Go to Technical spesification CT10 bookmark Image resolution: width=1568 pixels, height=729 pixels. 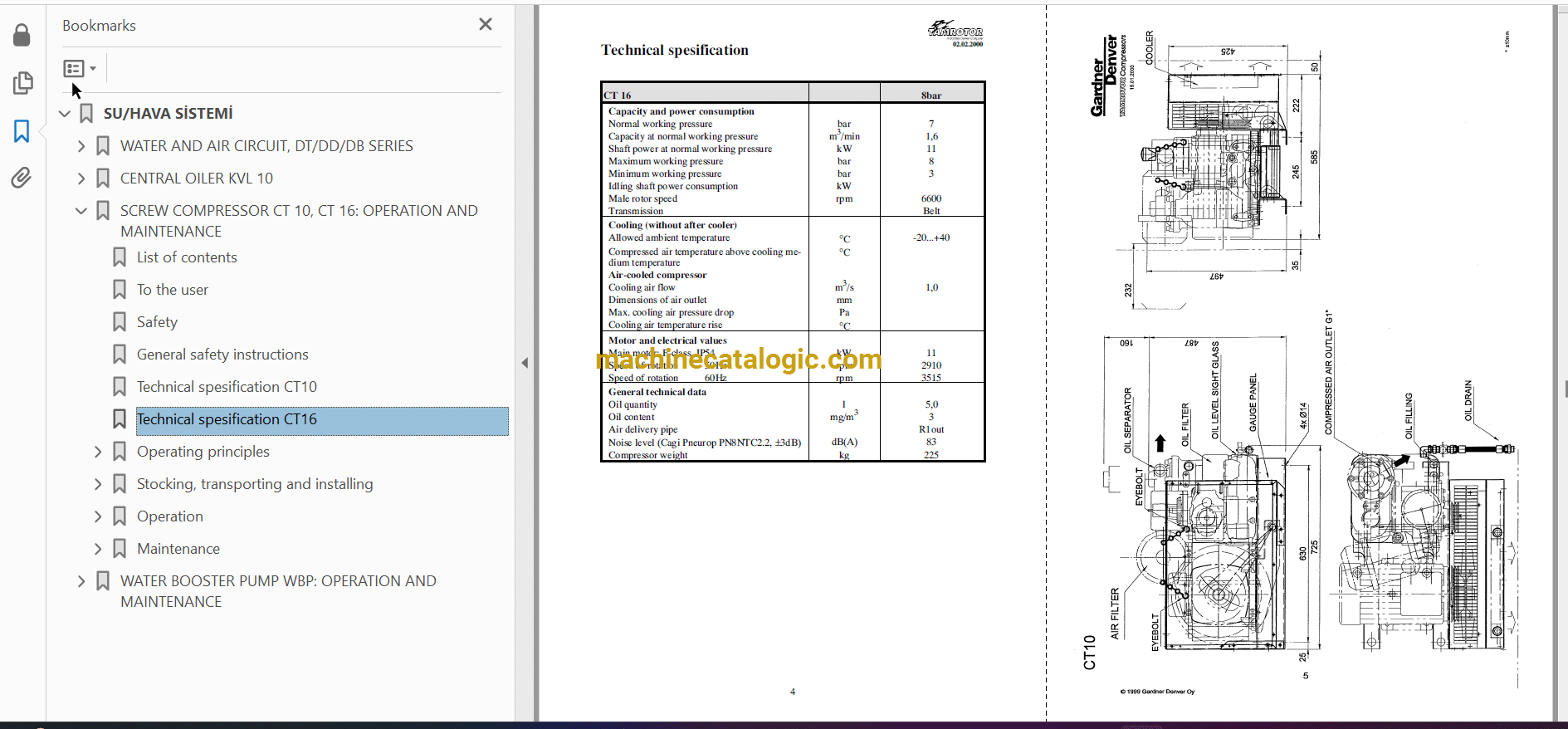click(227, 387)
